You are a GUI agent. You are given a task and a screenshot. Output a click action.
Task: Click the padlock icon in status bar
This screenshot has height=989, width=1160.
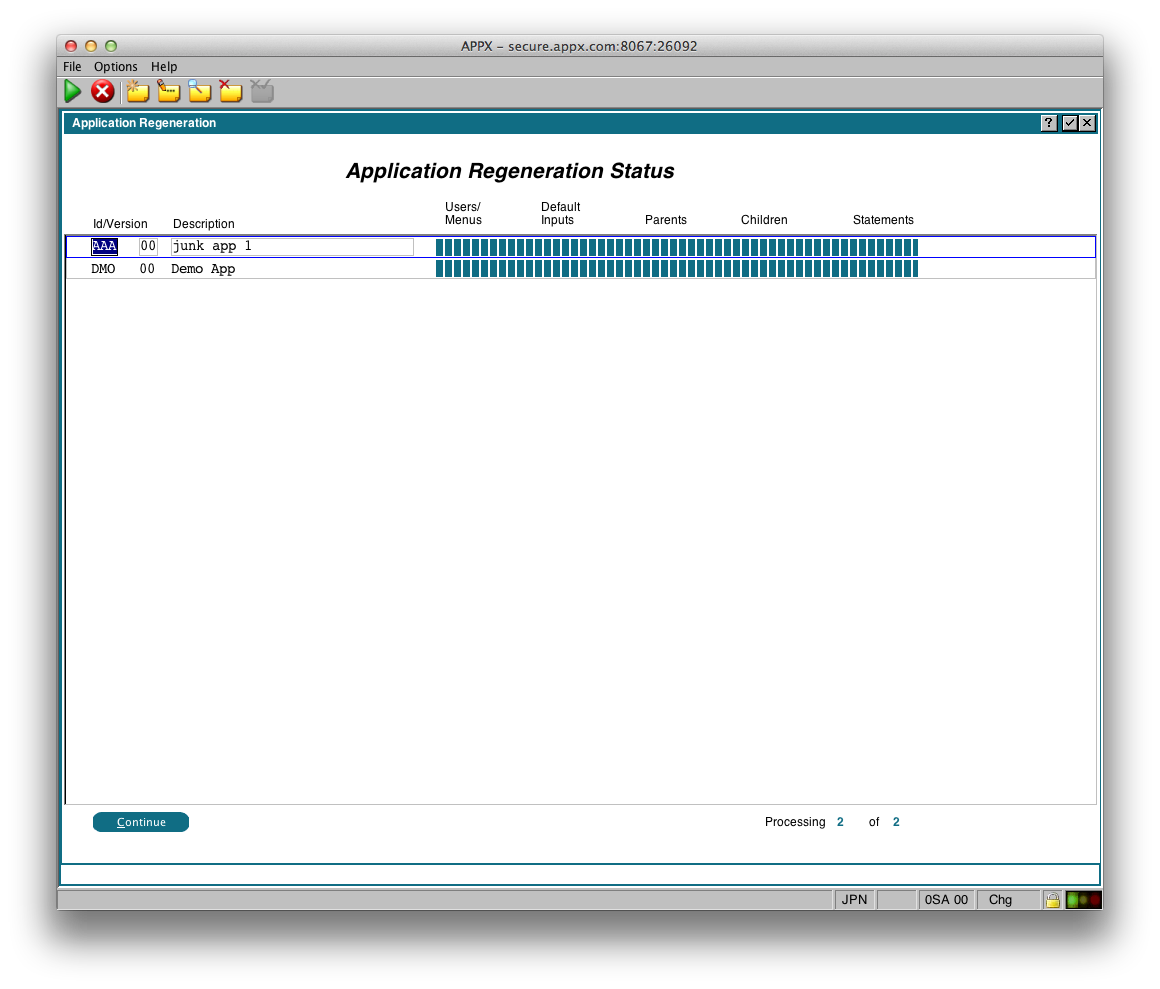click(x=1052, y=900)
